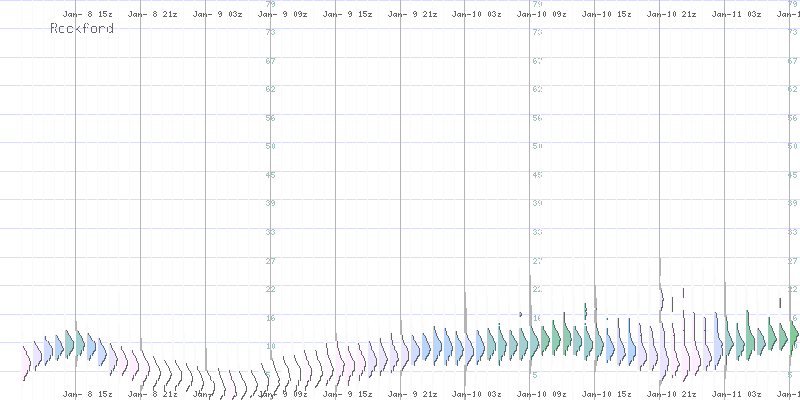Click the bottom Jan- 9 15z axis label

point(347,394)
